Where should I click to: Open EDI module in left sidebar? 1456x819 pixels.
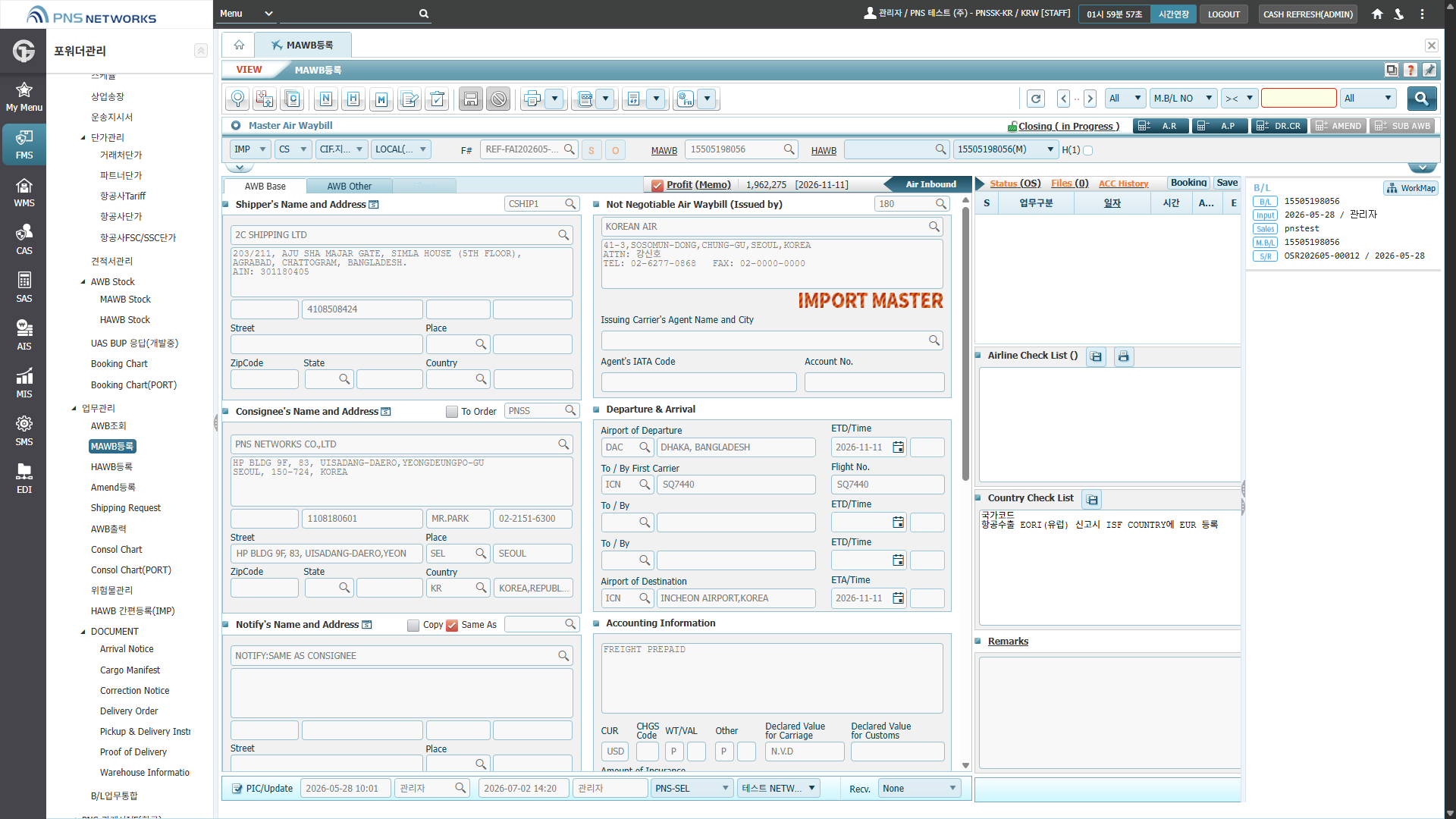(x=24, y=479)
